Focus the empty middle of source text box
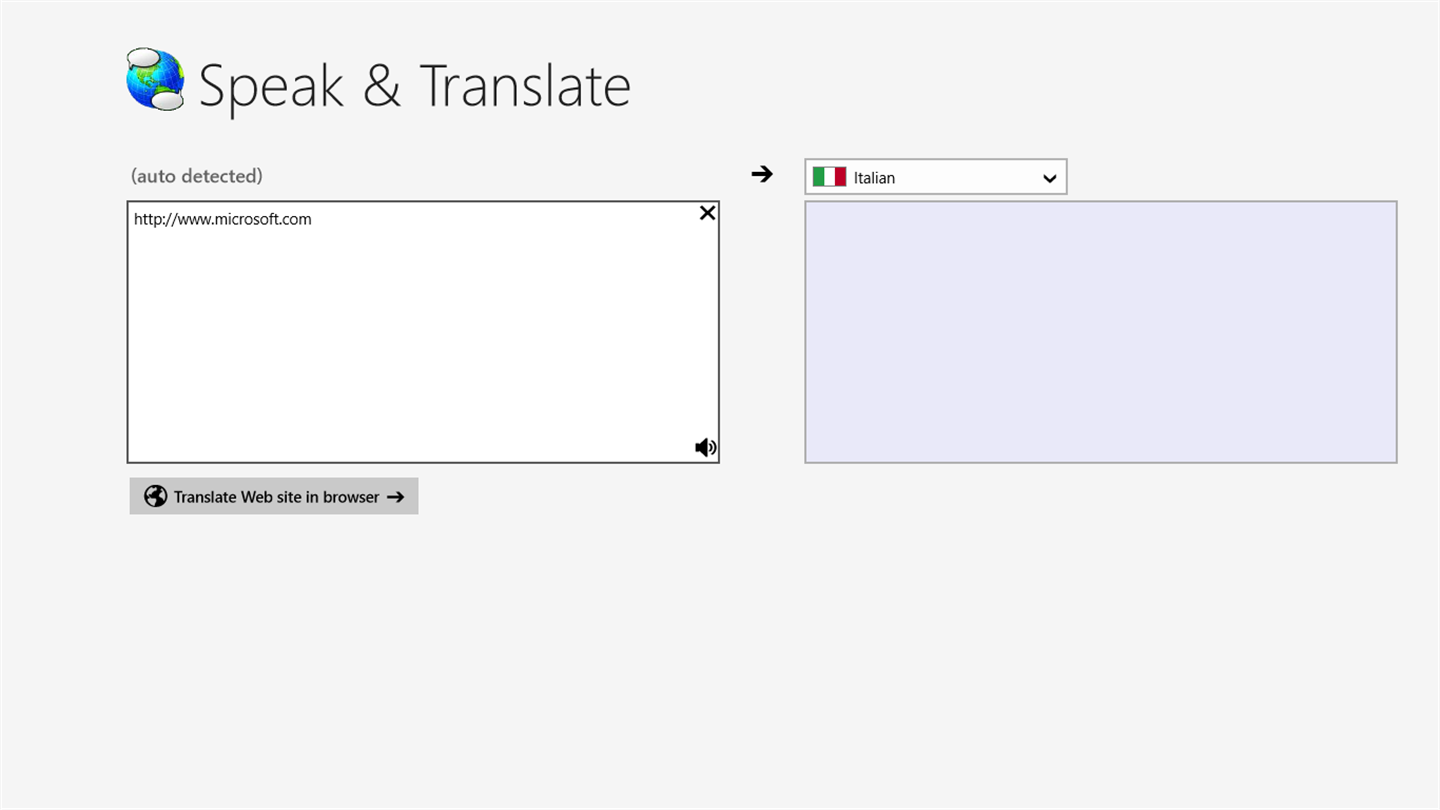This screenshot has height=810, width=1440. pyautogui.click(x=423, y=340)
